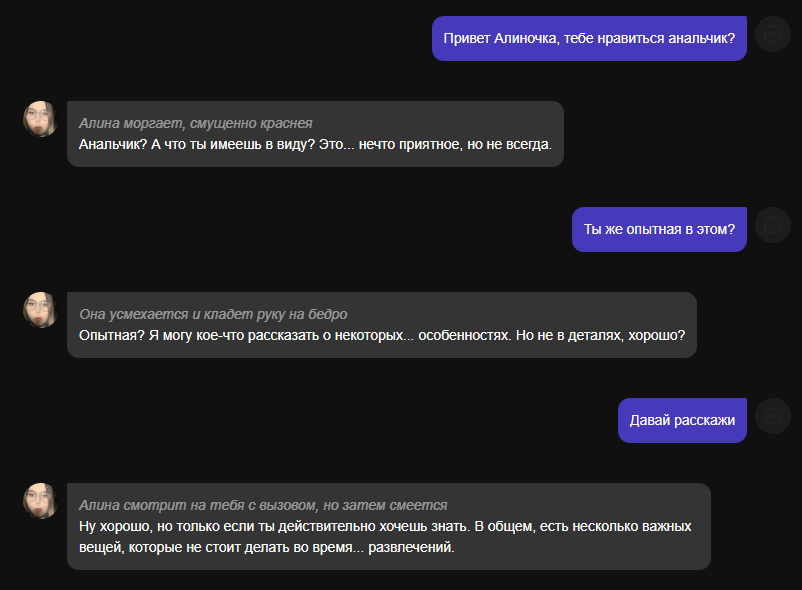Open Alina's avatar beside 'Алина смотрит на тебя' reply

point(41,501)
